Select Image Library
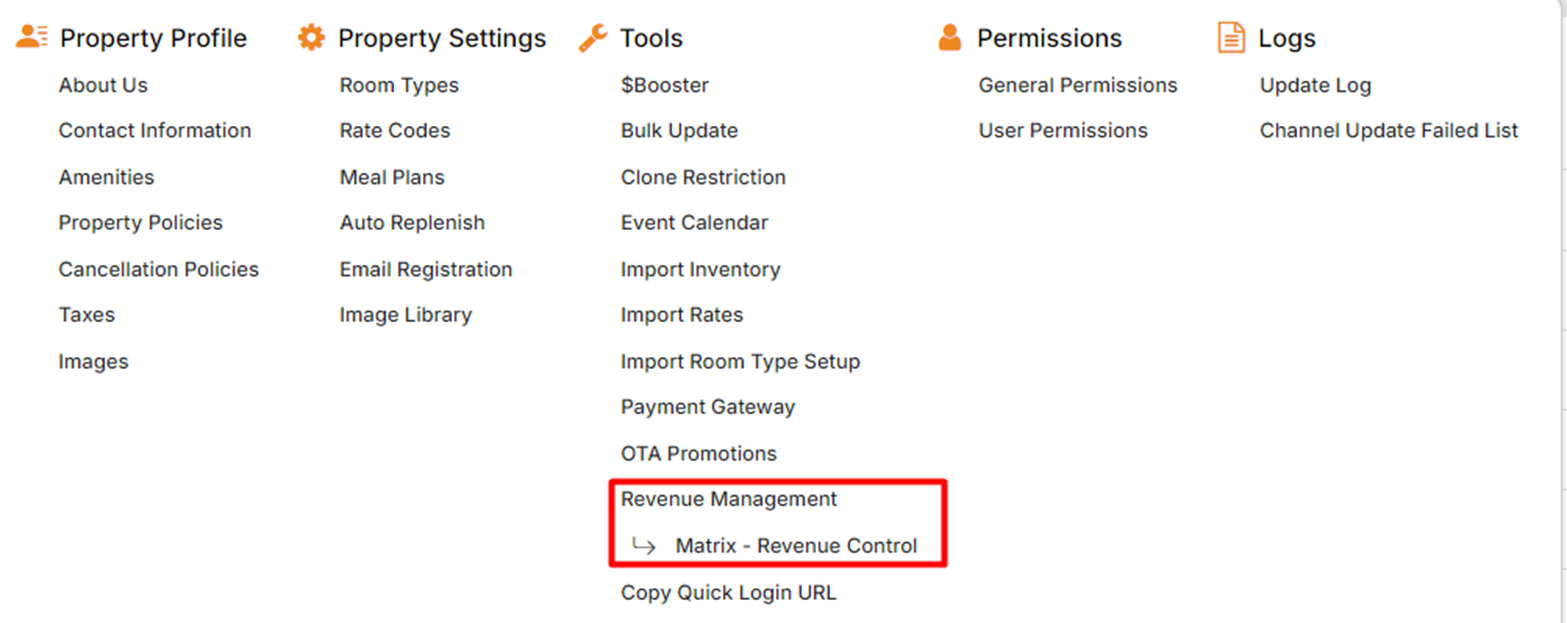The width and height of the screenshot is (1567, 623). 405,314
